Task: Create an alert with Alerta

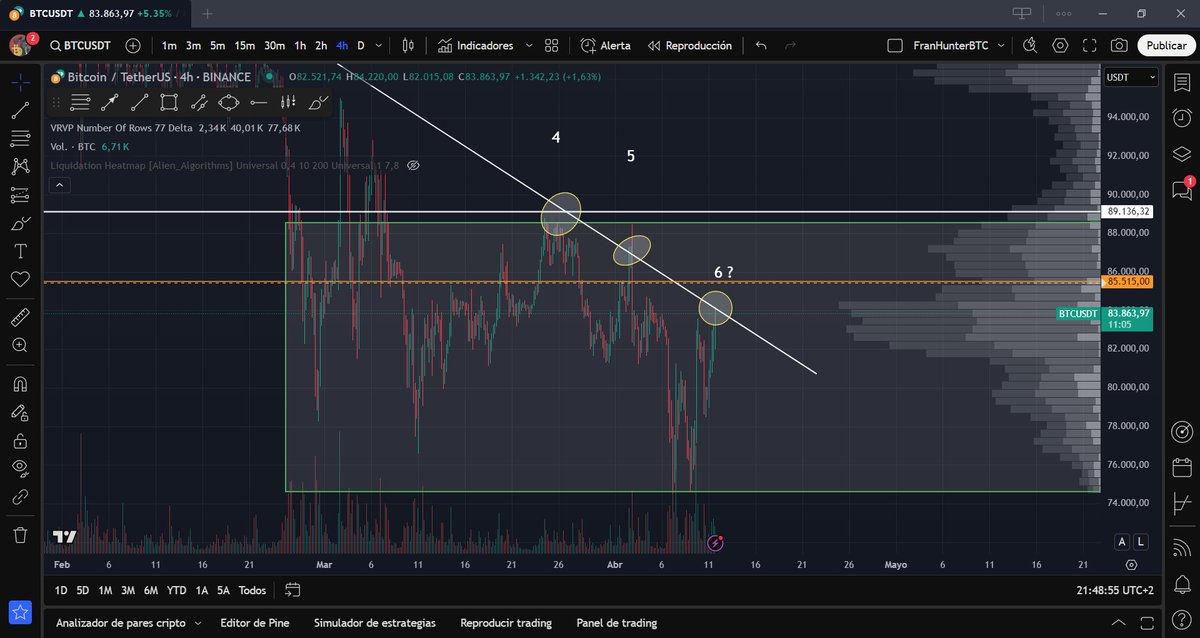Action: [x=606, y=46]
